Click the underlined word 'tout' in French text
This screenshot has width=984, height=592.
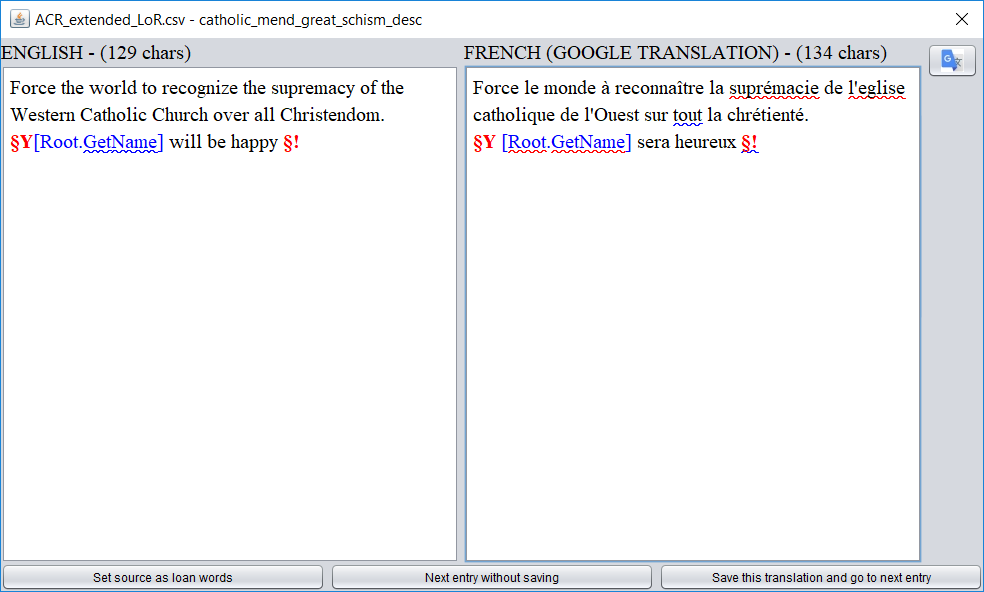click(x=687, y=116)
